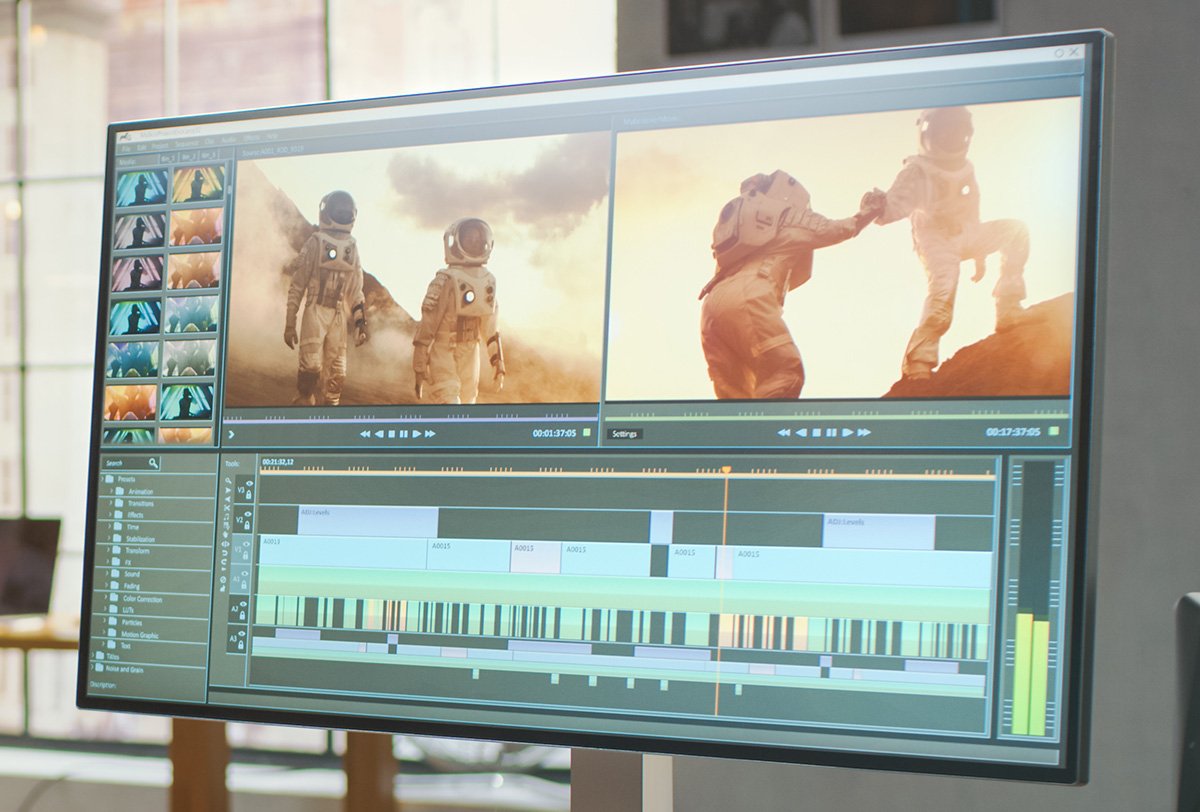
Task: Stop playback in the program monitor
Action: (x=816, y=432)
